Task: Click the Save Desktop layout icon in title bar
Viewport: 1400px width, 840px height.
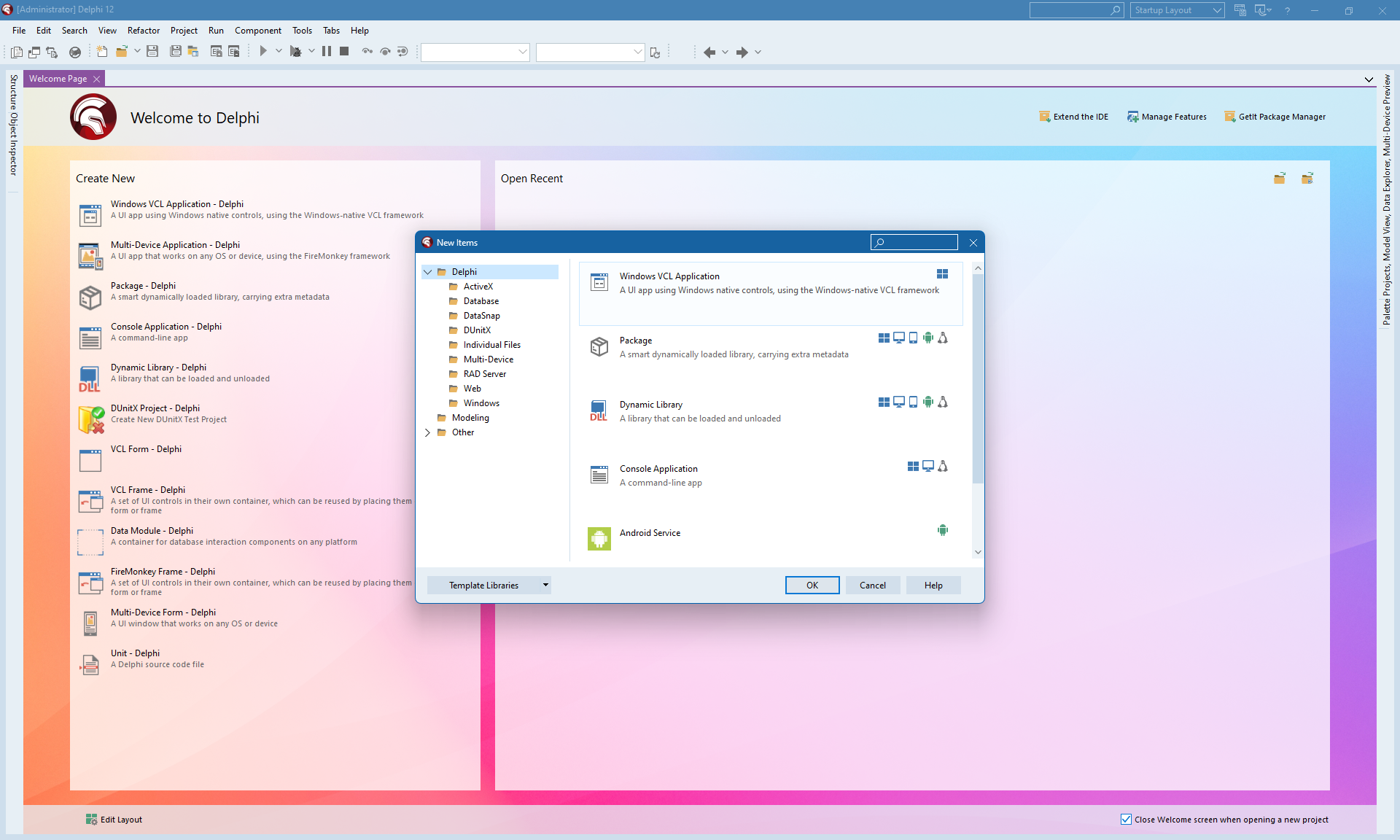Action: 1240,10
